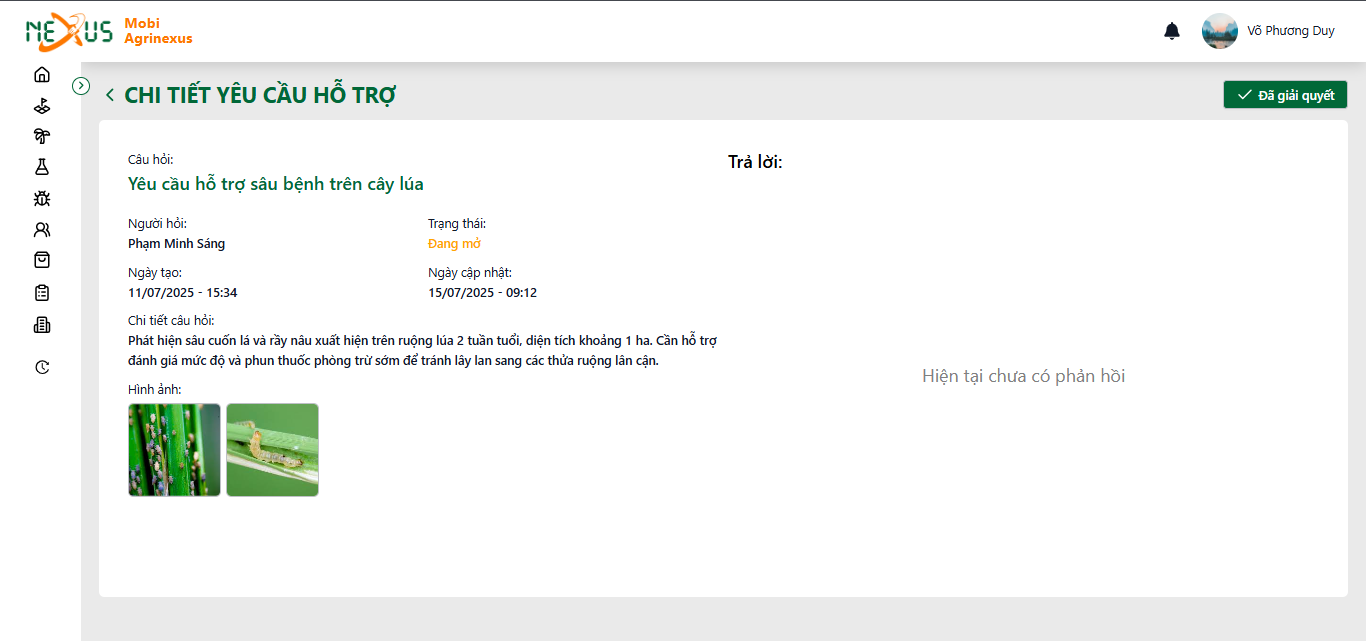Open the home icon in sidebar
The width and height of the screenshot is (1366, 641).
[x=41, y=74]
